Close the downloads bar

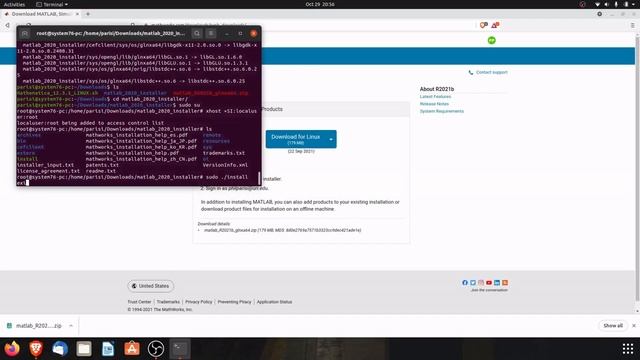(634, 326)
